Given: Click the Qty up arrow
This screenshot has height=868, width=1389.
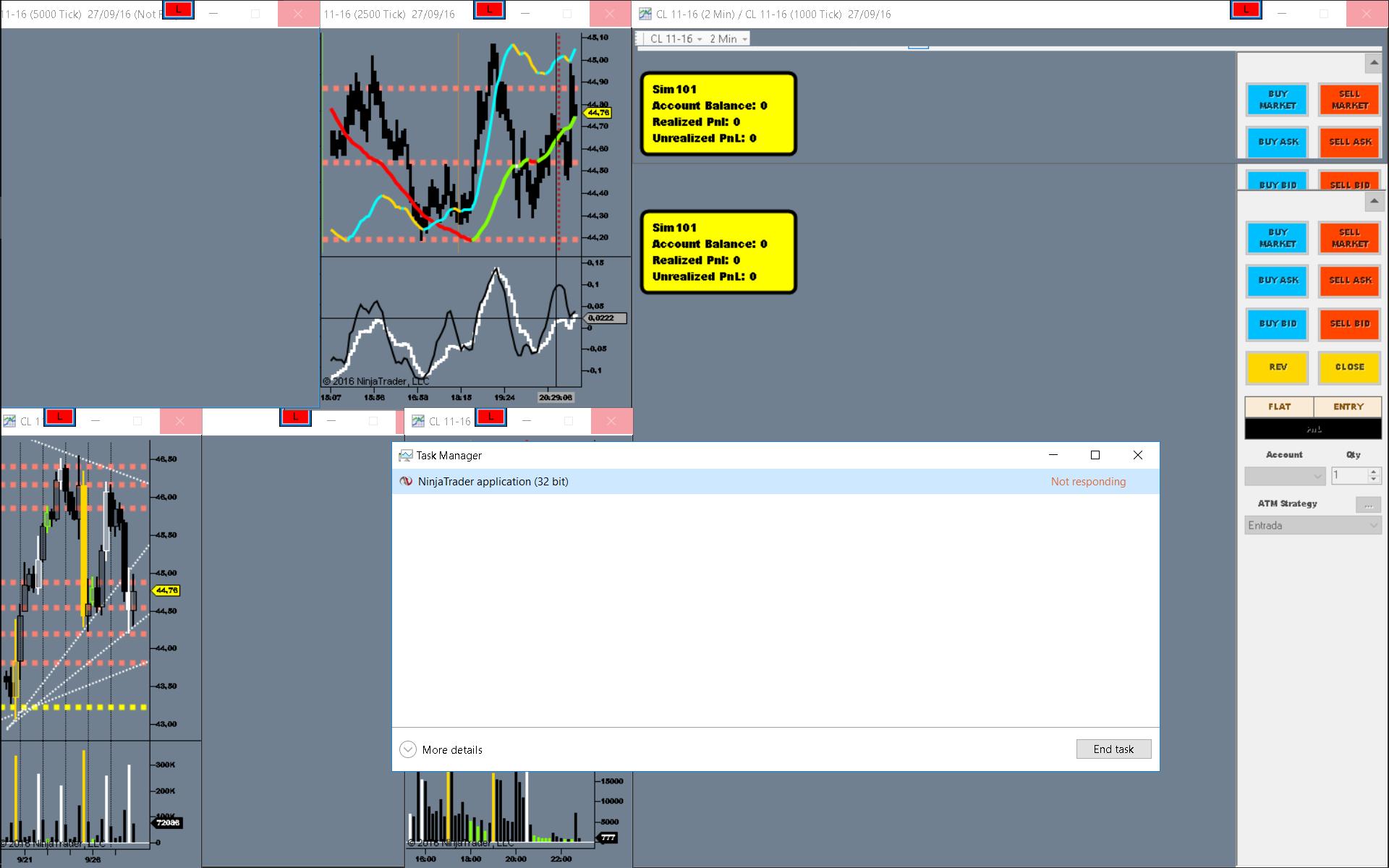Looking at the screenshot, I should [1373, 472].
